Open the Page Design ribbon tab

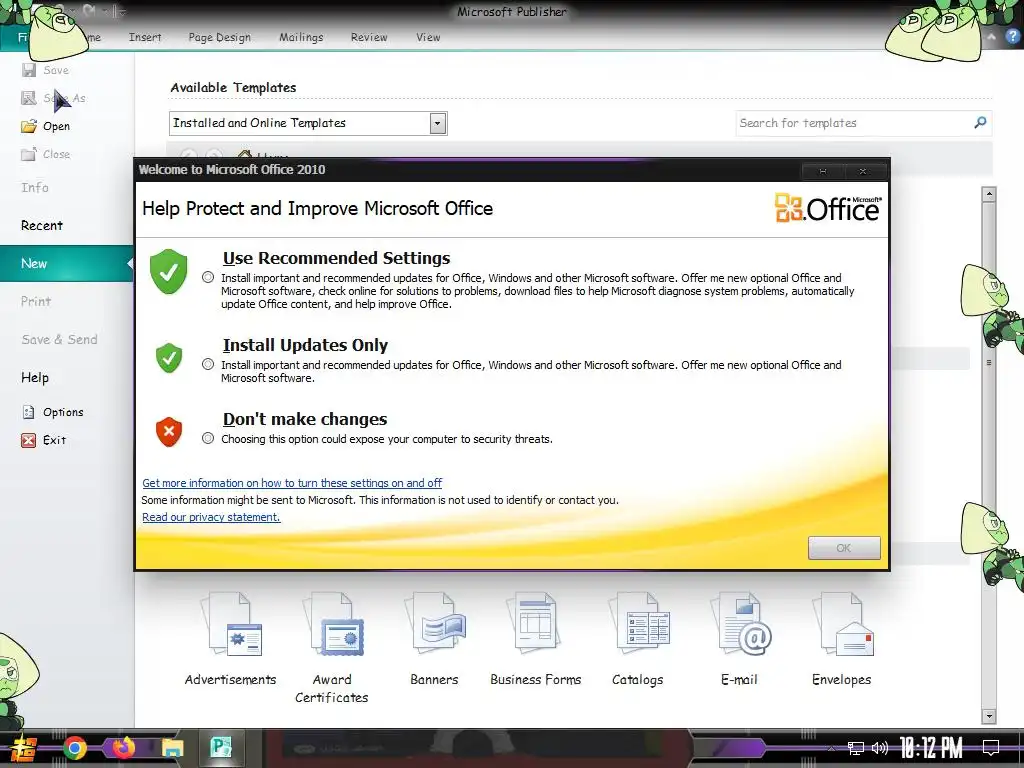click(219, 37)
